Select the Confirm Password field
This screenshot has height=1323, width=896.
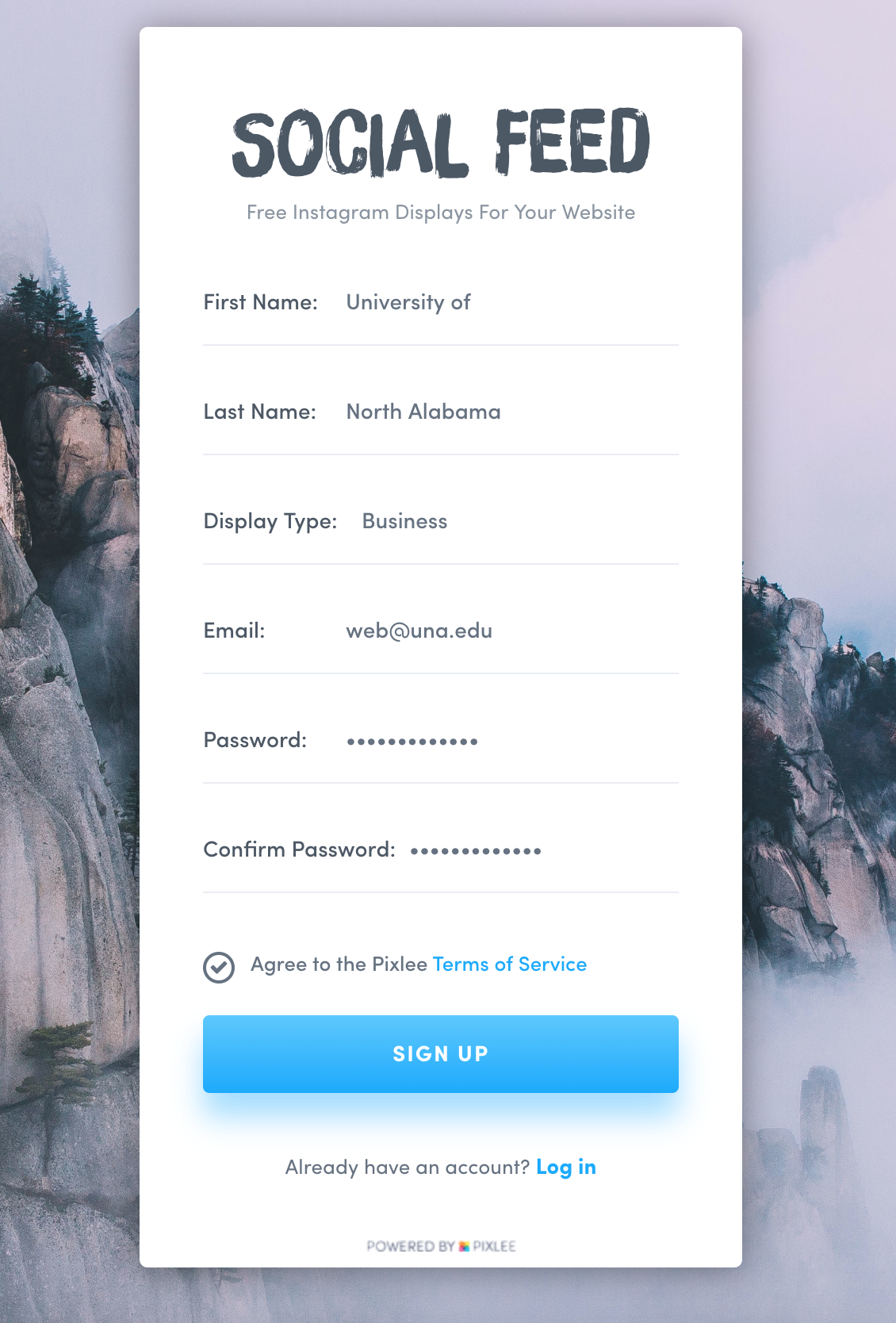click(544, 850)
